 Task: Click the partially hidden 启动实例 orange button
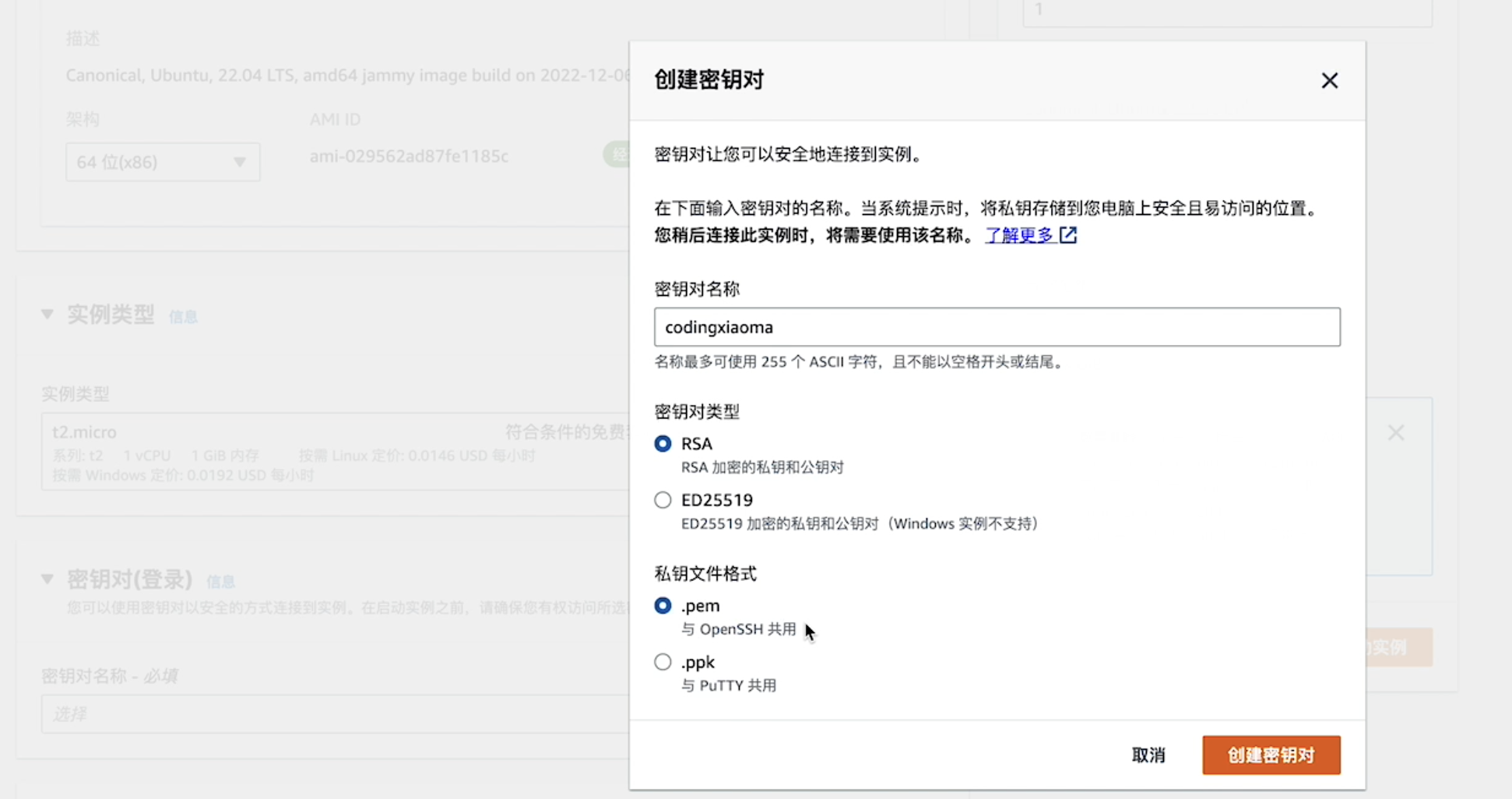[x=1398, y=647]
